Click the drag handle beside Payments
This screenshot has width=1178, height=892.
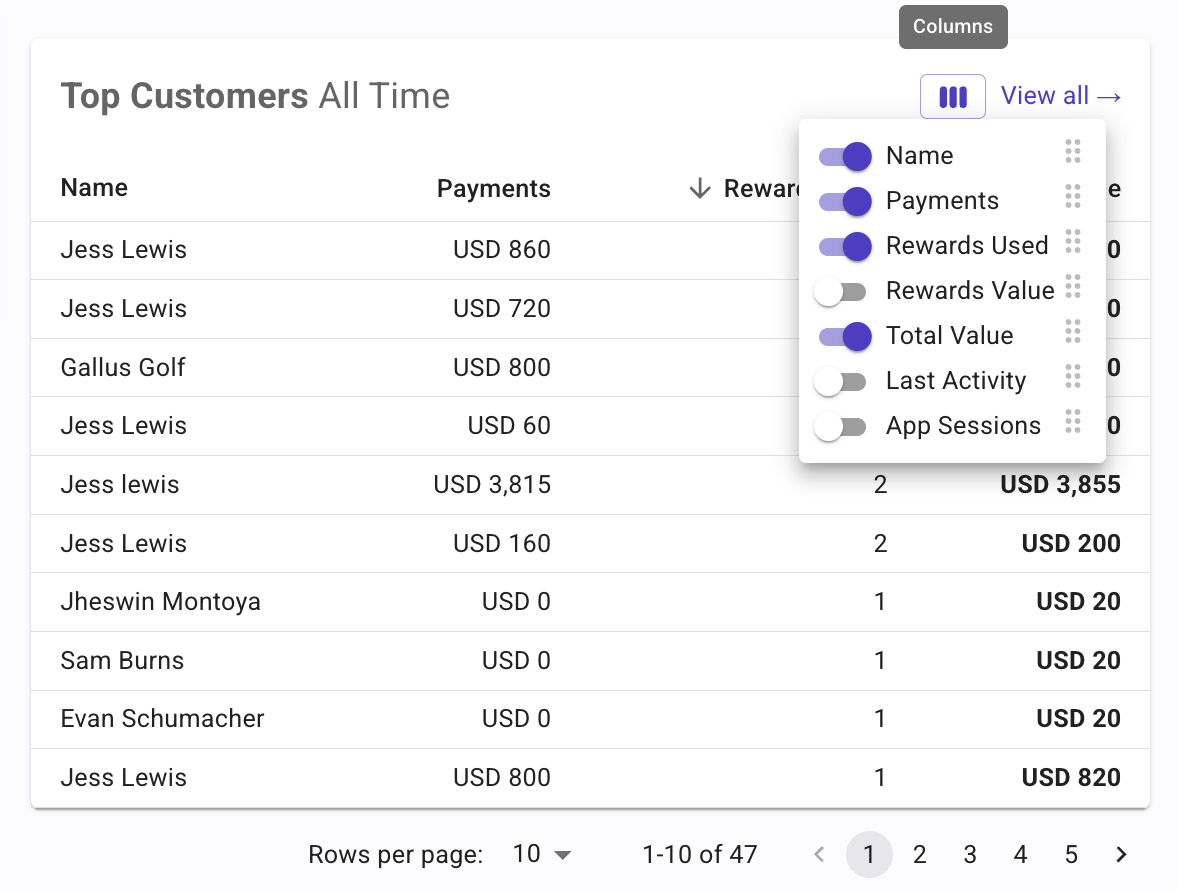(x=1073, y=197)
